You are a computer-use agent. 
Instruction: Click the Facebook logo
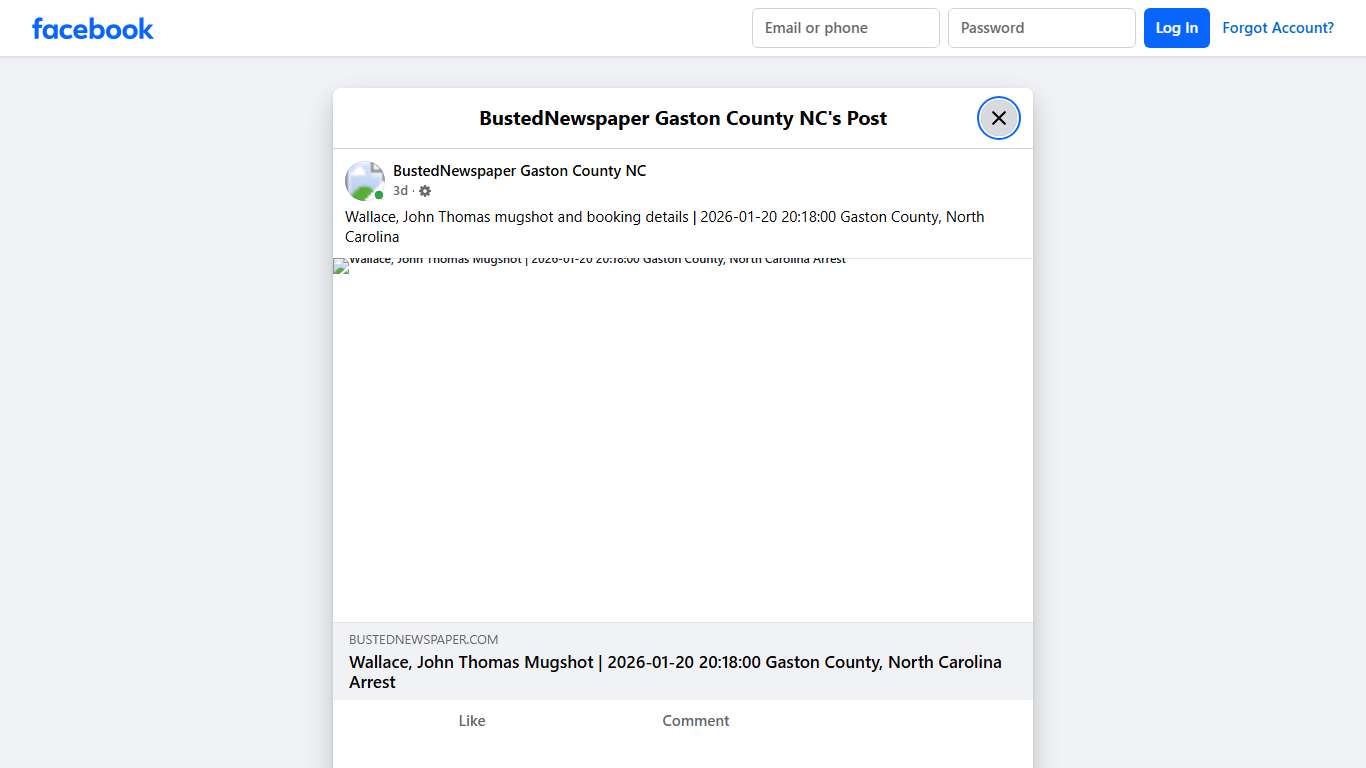click(x=92, y=28)
